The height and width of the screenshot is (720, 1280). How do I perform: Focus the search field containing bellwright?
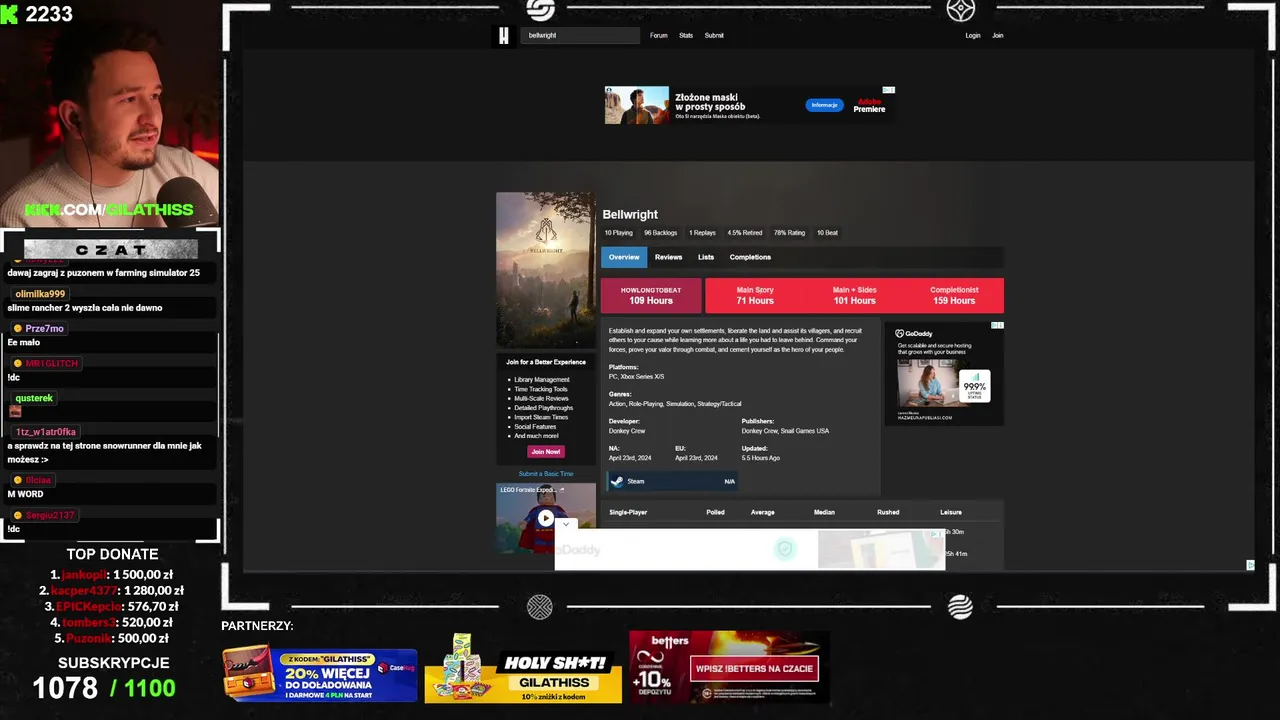pyautogui.click(x=580, y=35)
